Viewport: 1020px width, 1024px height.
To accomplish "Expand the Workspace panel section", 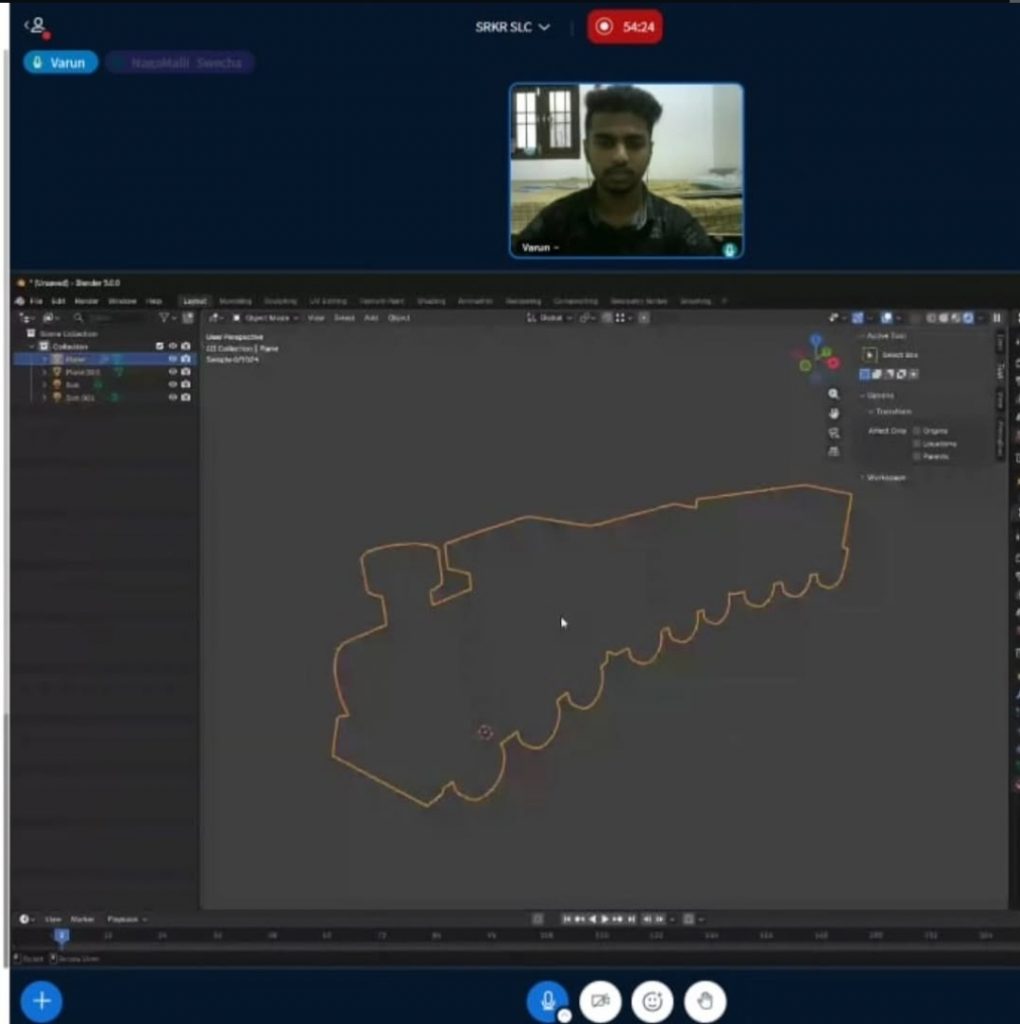I will [x=884, y=478].
